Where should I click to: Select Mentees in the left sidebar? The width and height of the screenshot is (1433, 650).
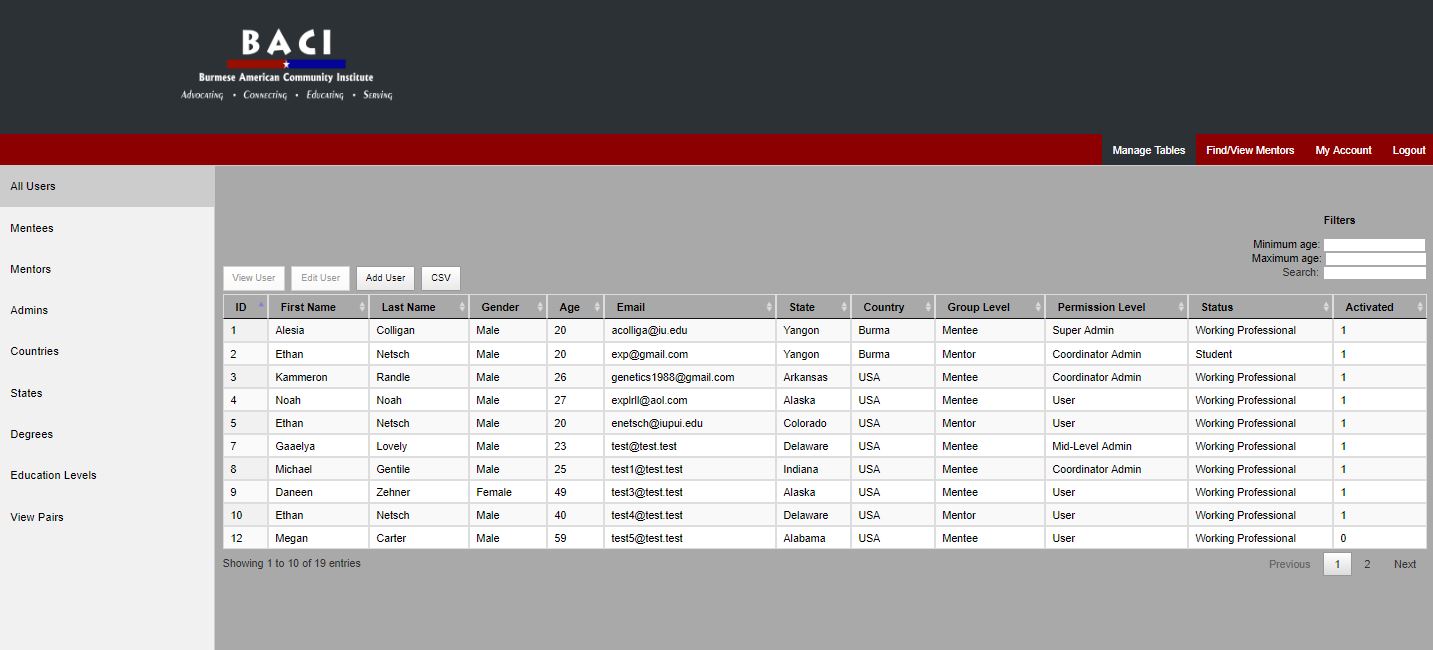[x=32, y=228]
